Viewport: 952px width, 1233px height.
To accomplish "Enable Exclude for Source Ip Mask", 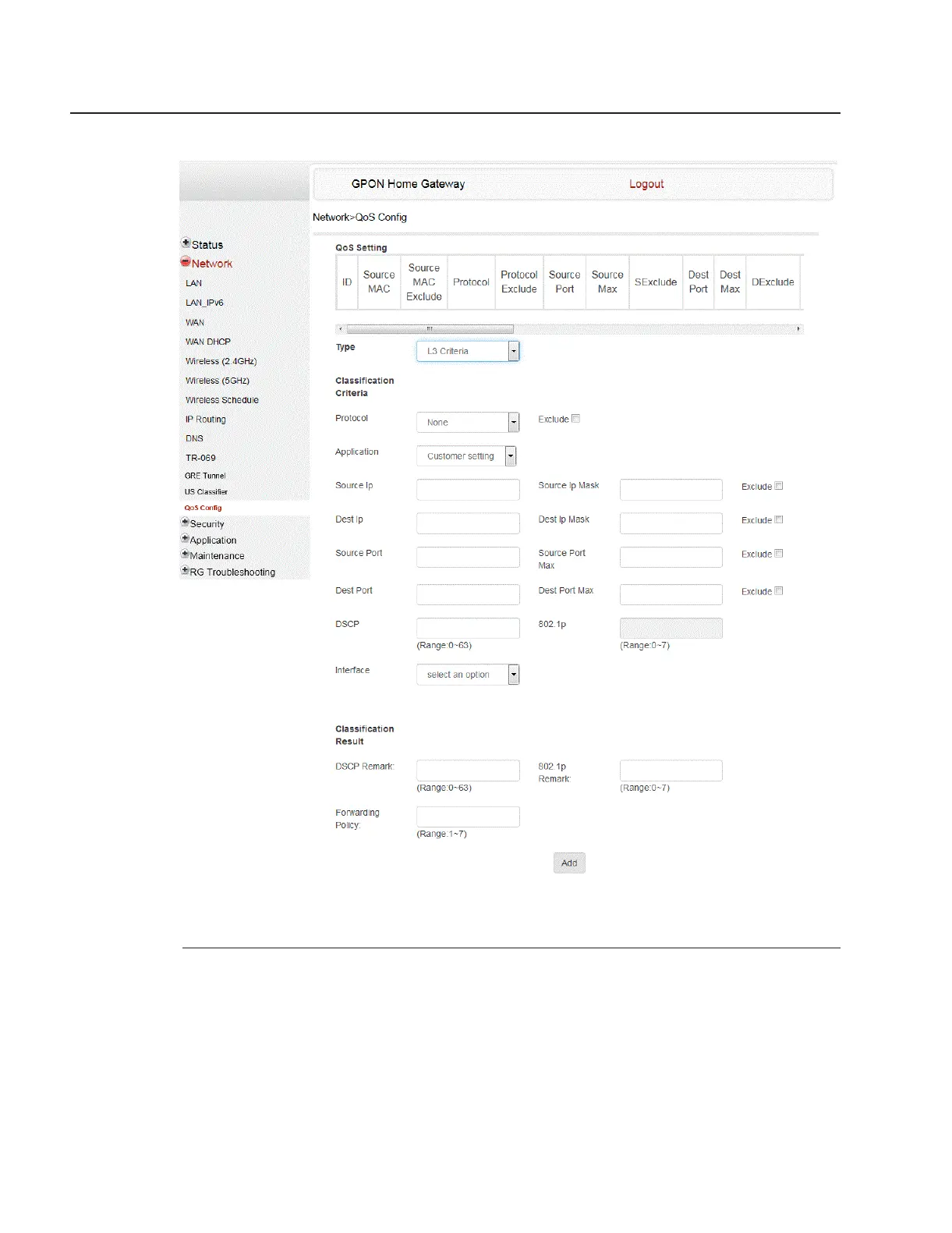I will (x=778, y=486).
